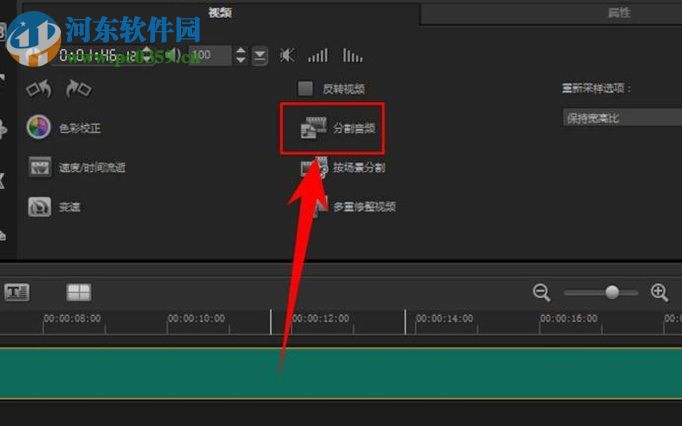Zoom out the timeline with the minus magnifier
Viewport: 682px width, 426px height.
click(x=542, y=292)
